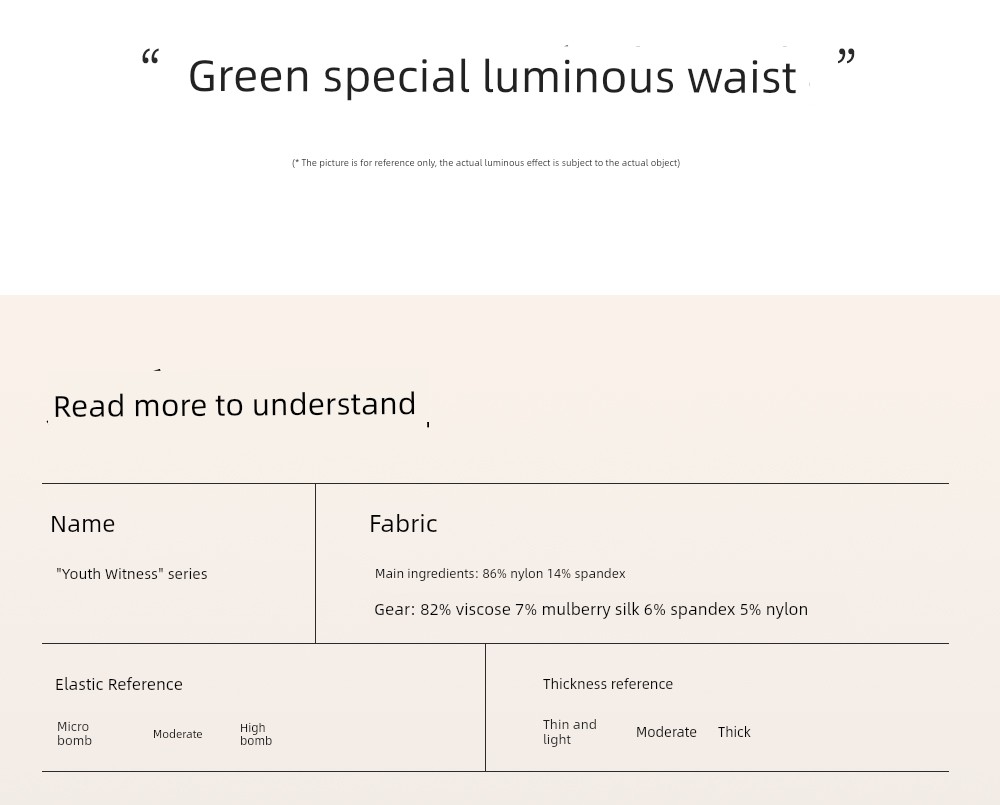
Task: Choose the Thin and light thickness option
Action: click(x=570, y=732)
